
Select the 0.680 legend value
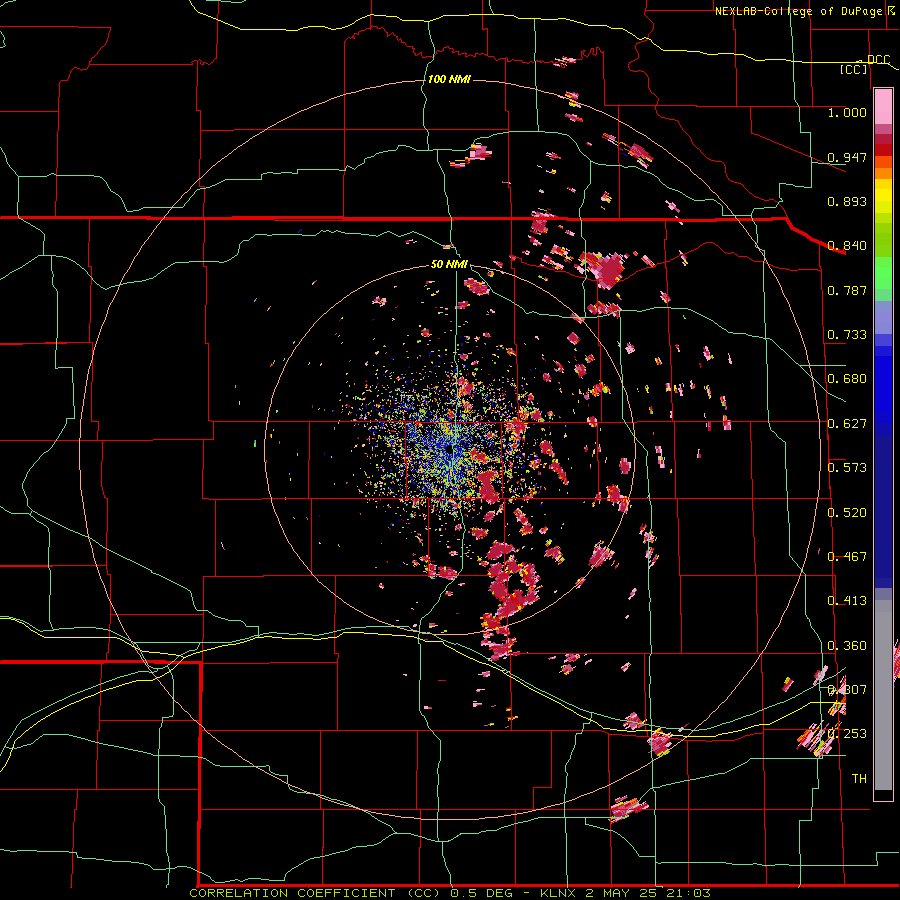click(x=847, y=379)
